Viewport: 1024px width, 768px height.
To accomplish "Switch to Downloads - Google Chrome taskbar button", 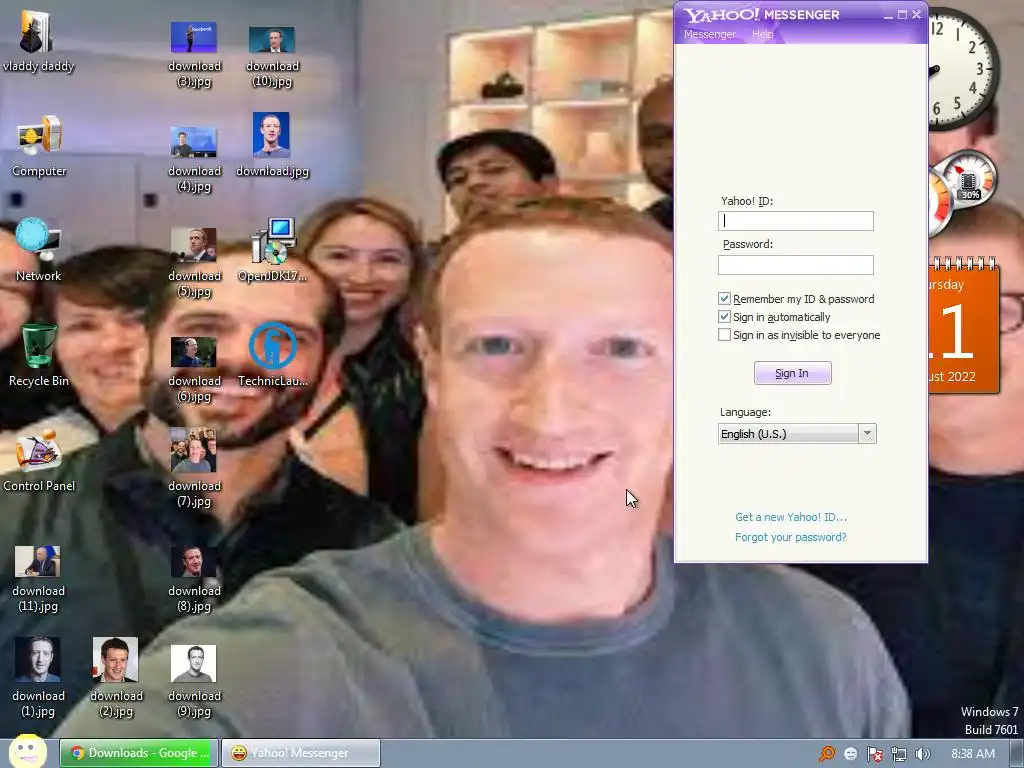I will coord(139,753).
